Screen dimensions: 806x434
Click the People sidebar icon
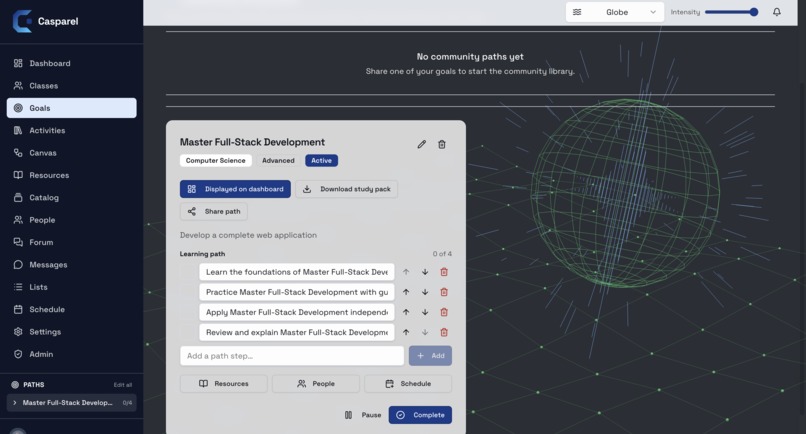(18, 220)
